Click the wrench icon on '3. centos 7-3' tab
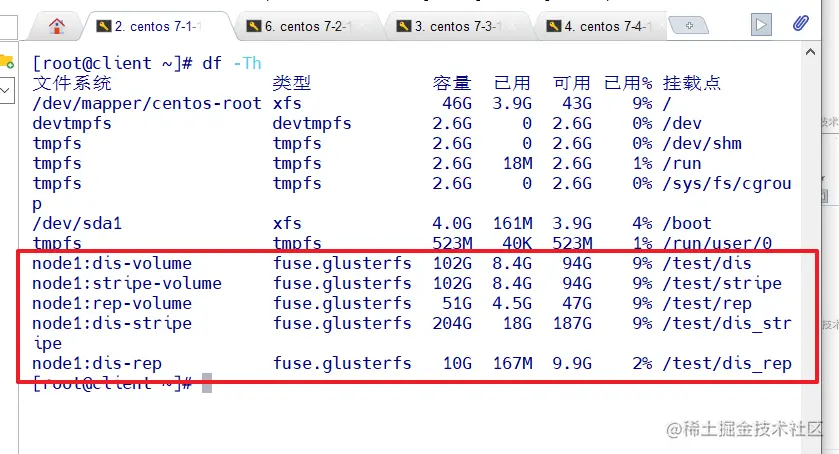 click(x=403, y=26)
